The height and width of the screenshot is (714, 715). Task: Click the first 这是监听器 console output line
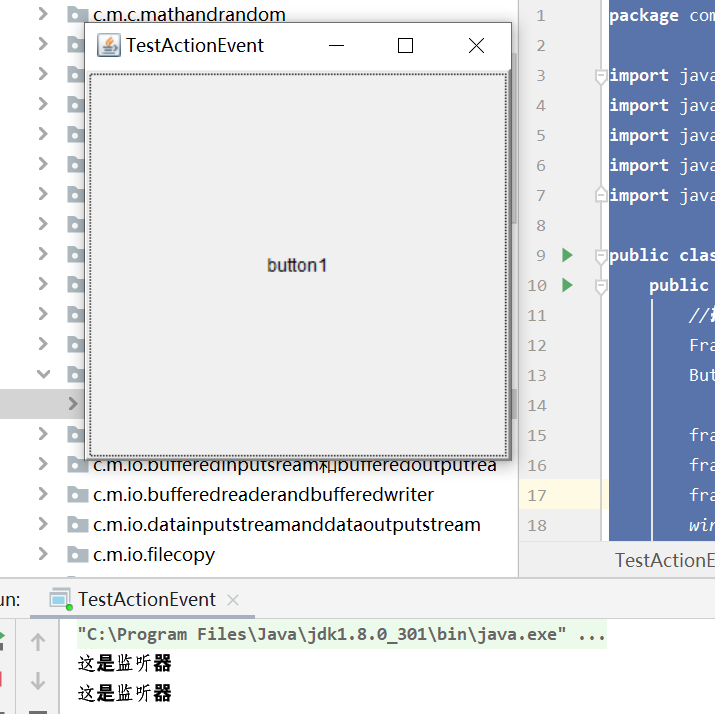124,663
